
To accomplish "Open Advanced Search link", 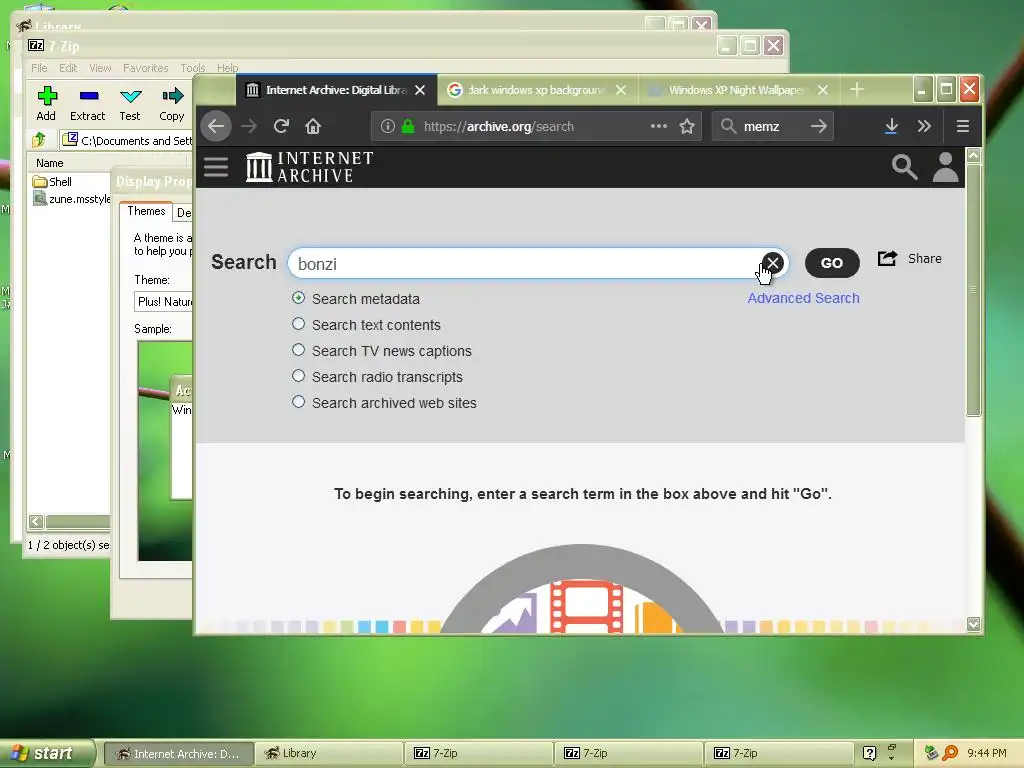I will pyautogui.click(x=803, y=298).
